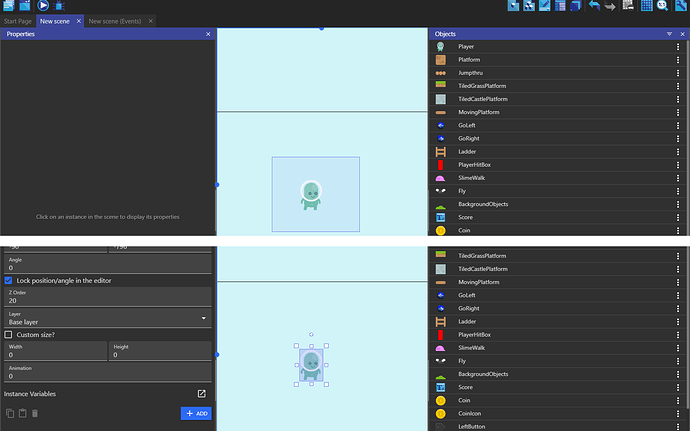
Task: Click the Instance Variables heading
Action: 30,394
